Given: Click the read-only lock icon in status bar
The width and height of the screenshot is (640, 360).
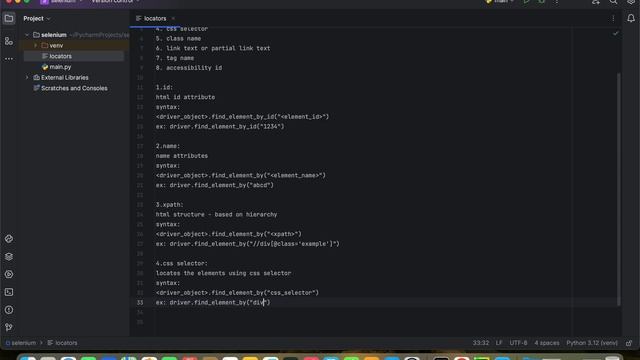Looking at the screenshot, I should (629, 343).
